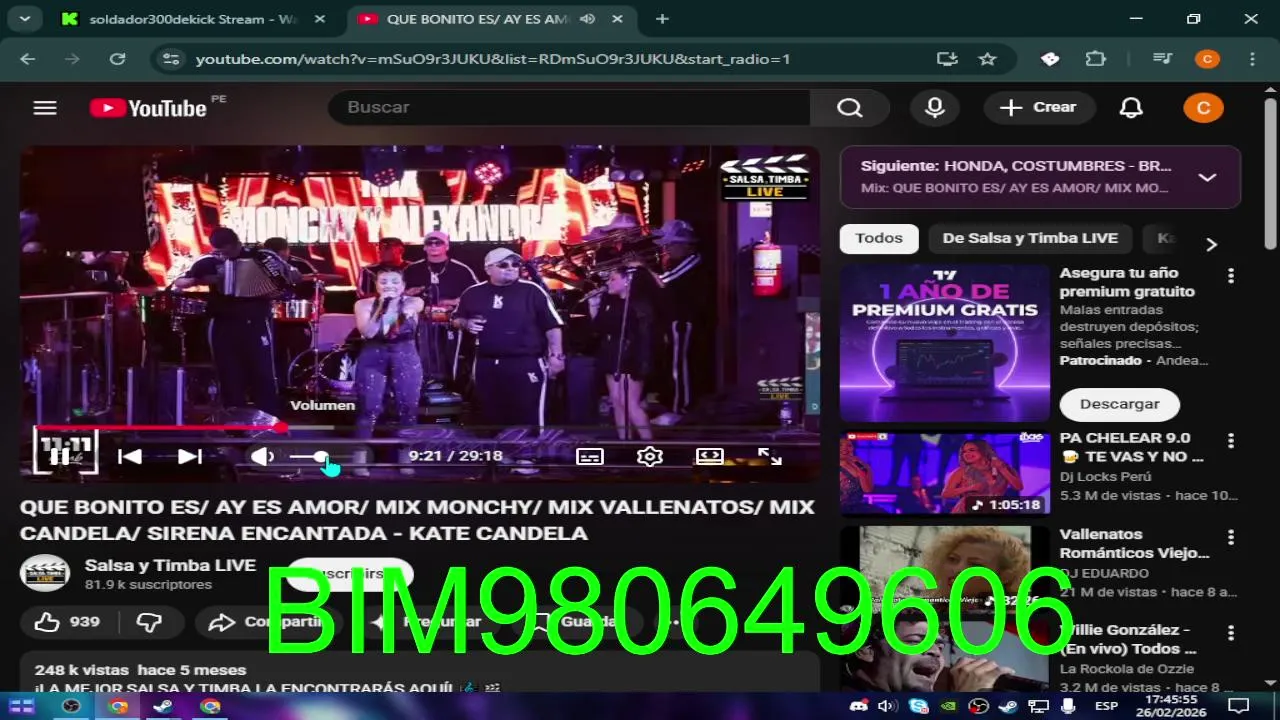Open the PA CHELEAR 9.0 video thumbnail
The width and height of the screenshot is (1280, 720).
coord(945,473)
